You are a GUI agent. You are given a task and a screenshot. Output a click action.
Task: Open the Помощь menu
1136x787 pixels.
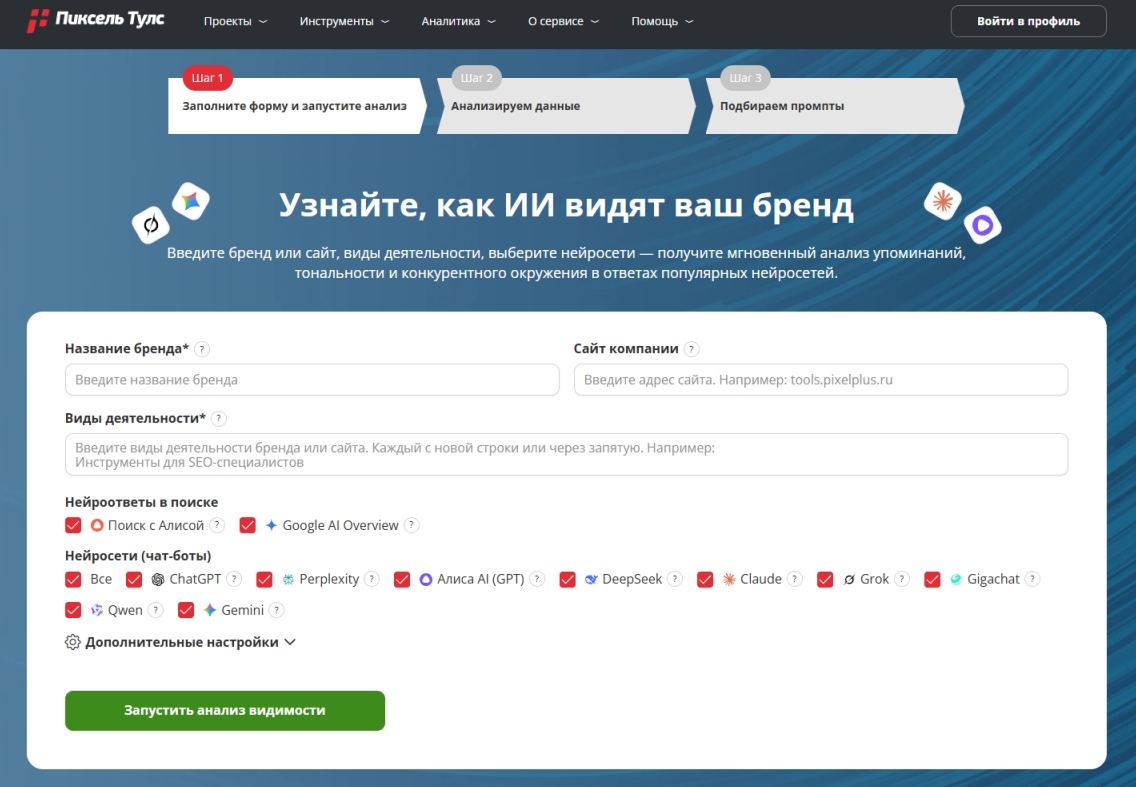pos(662,21)
